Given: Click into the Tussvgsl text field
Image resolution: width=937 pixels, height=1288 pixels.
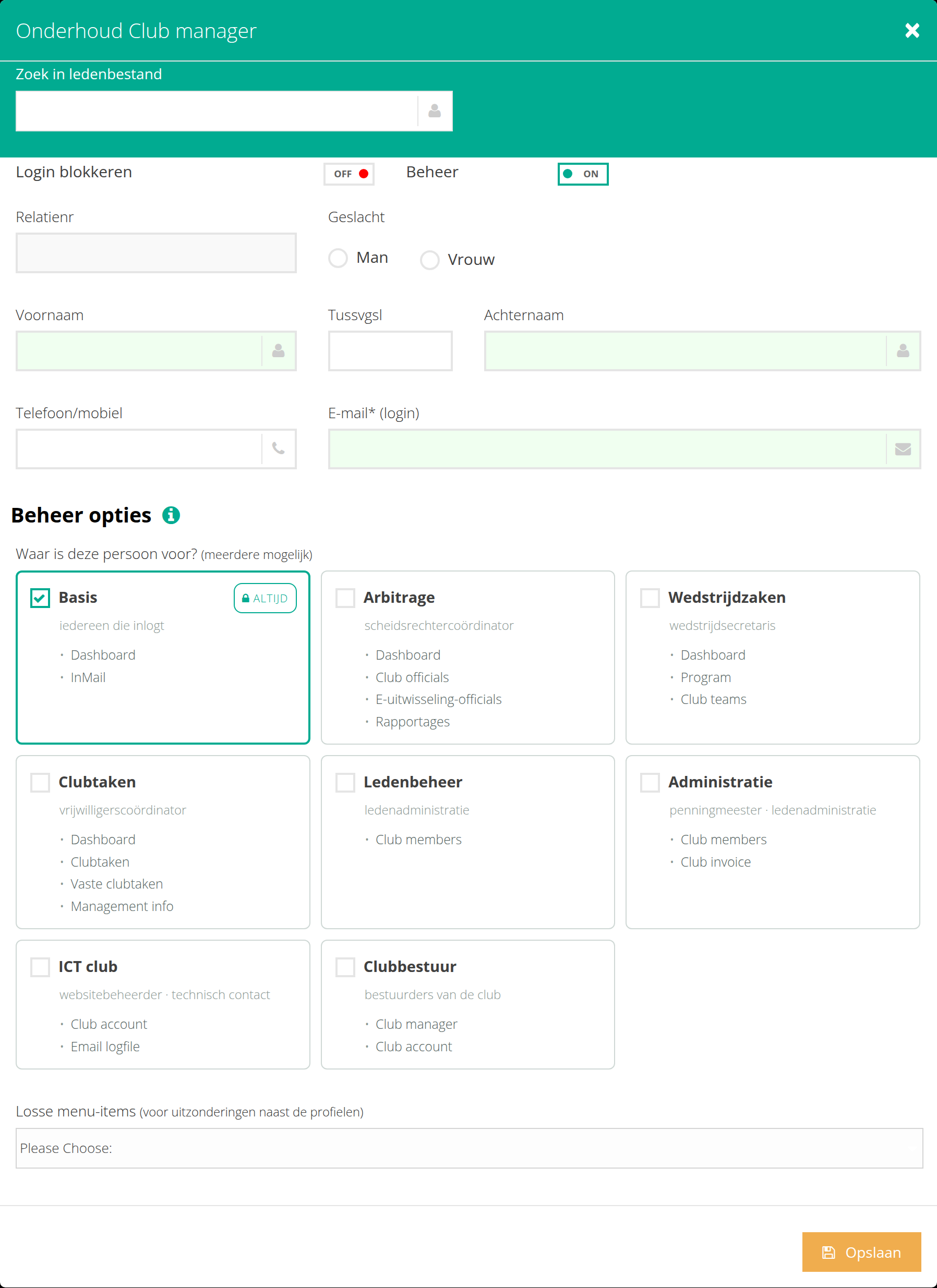Looking at the screenshot, I should click(x=390, y=351).
